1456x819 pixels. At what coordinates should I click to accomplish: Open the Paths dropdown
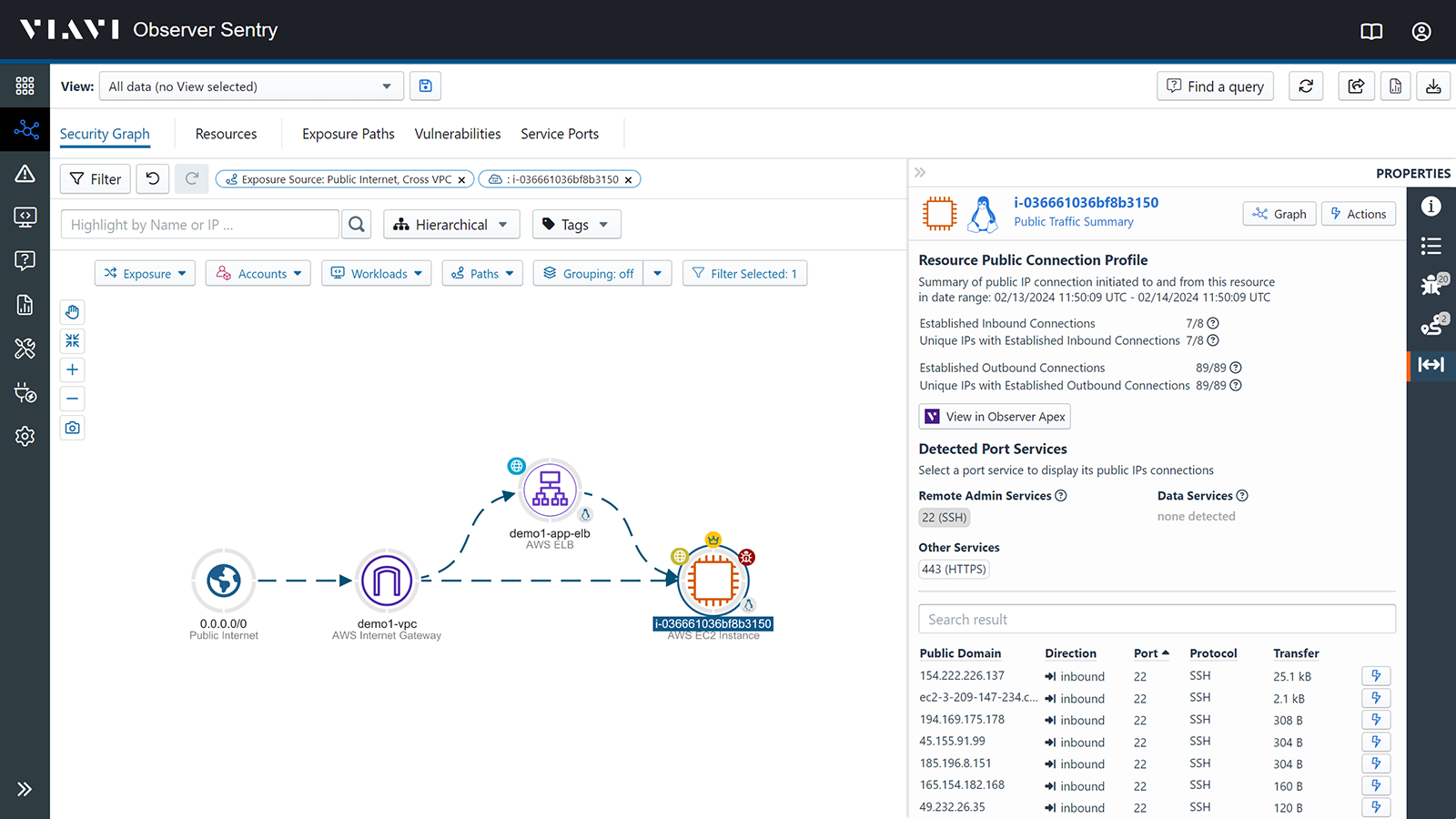482,273
